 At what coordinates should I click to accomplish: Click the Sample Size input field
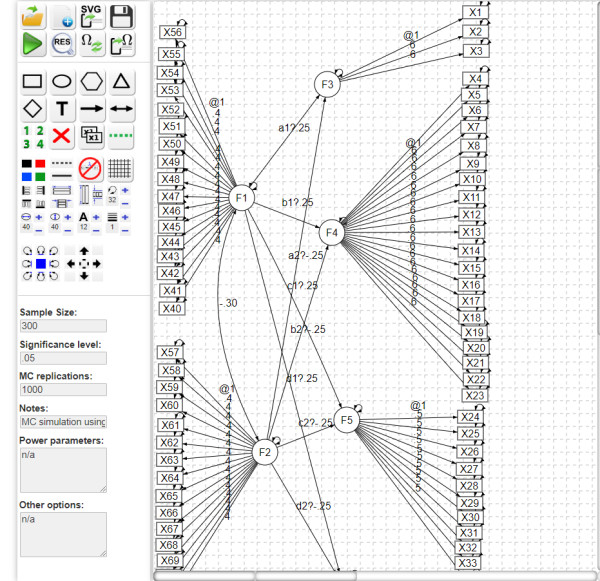63,326
